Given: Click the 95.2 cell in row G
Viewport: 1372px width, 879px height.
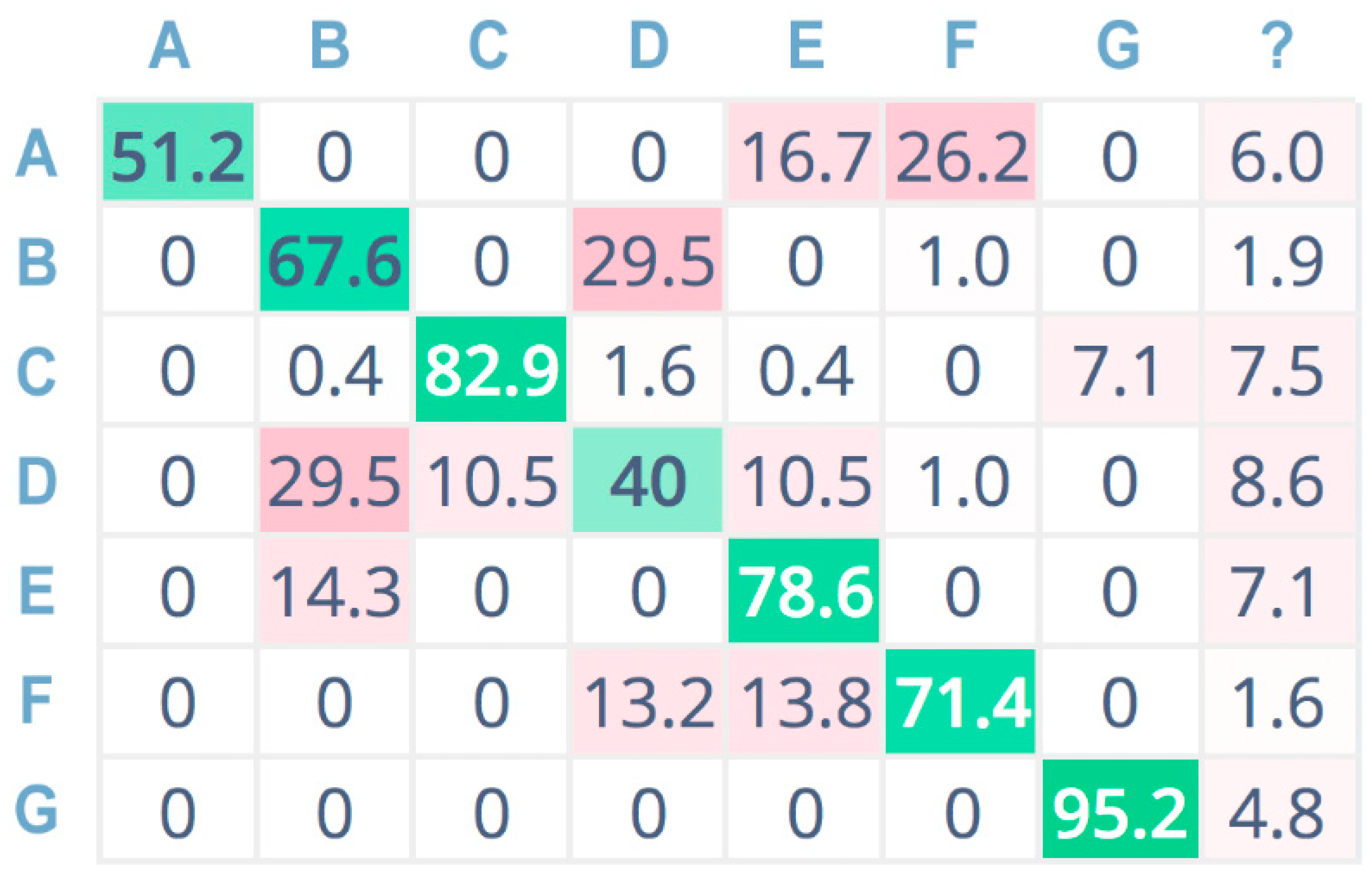Looking at the screenshot, I should pos(1120,809).
